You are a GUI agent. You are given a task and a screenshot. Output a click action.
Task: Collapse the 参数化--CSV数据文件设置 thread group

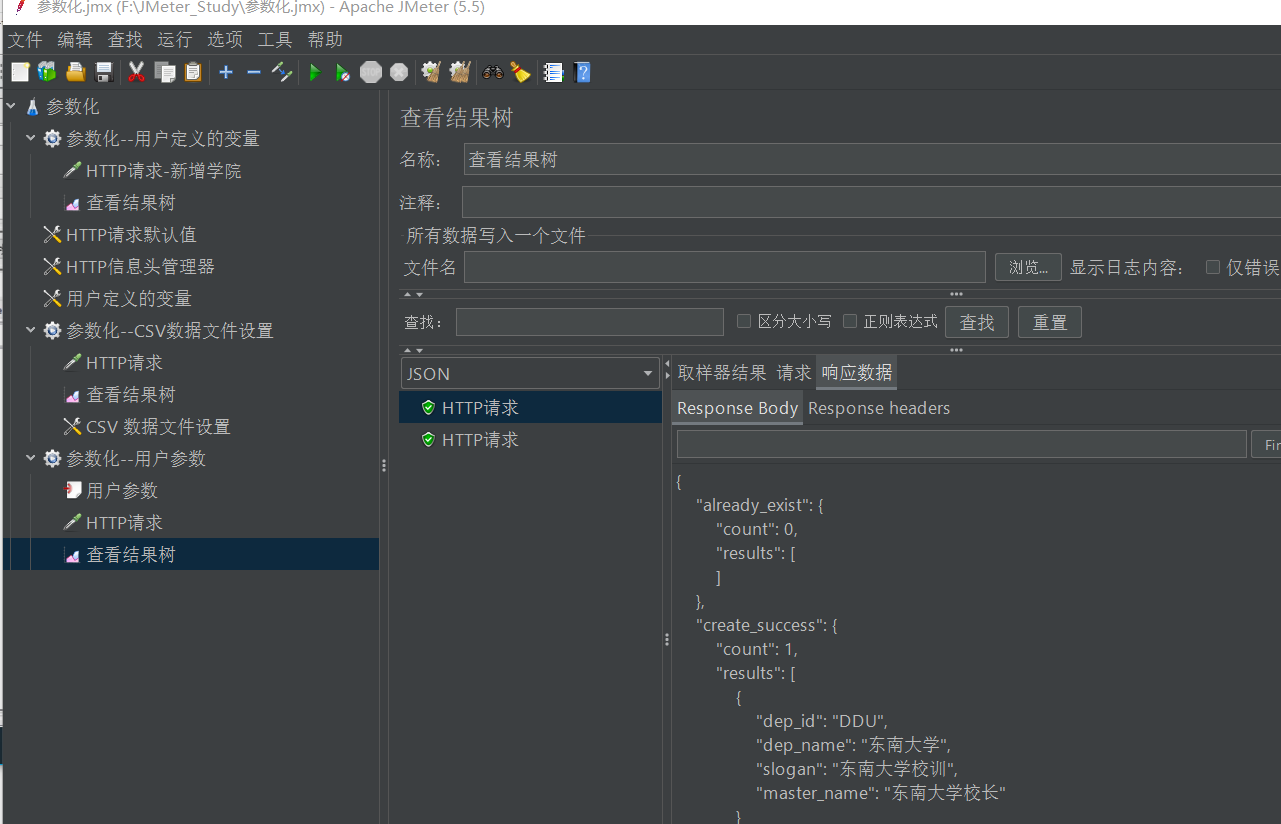pos(31,330)
